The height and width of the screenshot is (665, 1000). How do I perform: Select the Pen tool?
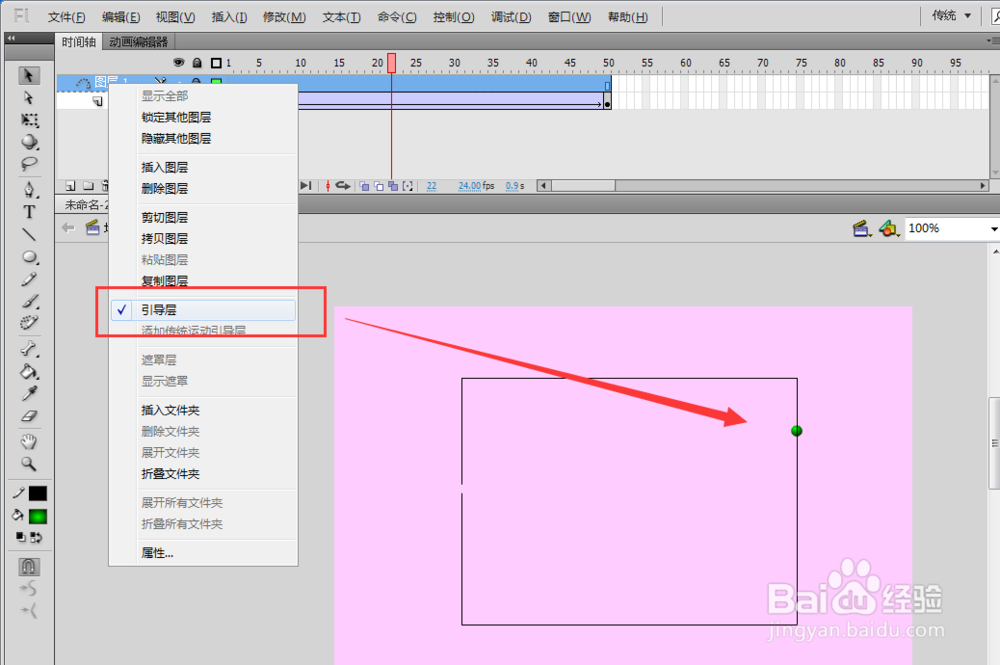pyautogui.click(x=29, y=190)
